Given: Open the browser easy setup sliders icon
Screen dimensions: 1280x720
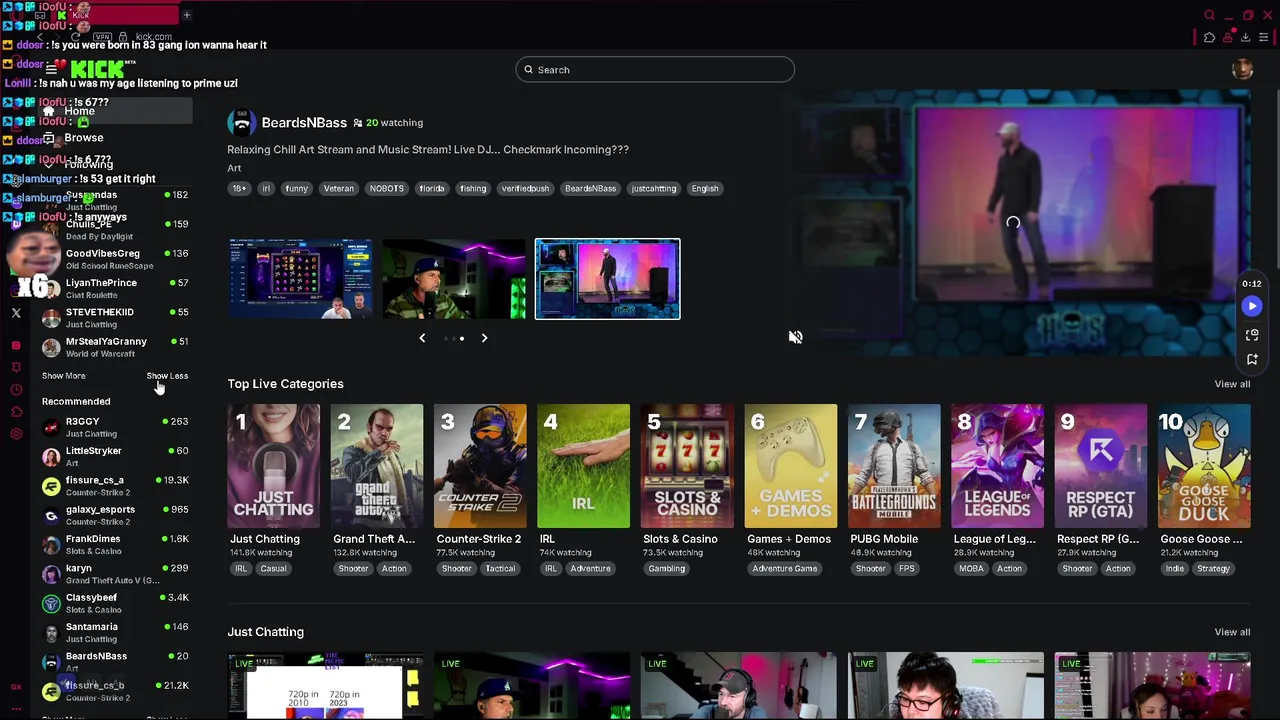Looking at the screenshot, I should pyautogui.click(x=1263, y=37).
